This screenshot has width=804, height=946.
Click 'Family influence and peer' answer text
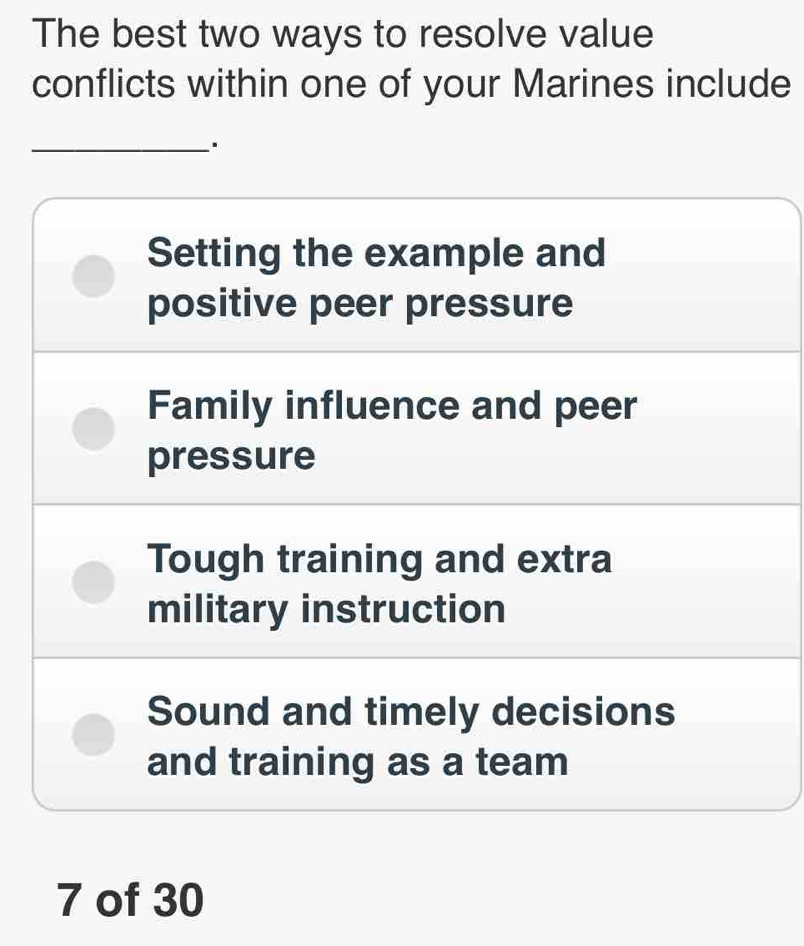tap(392, 407)
